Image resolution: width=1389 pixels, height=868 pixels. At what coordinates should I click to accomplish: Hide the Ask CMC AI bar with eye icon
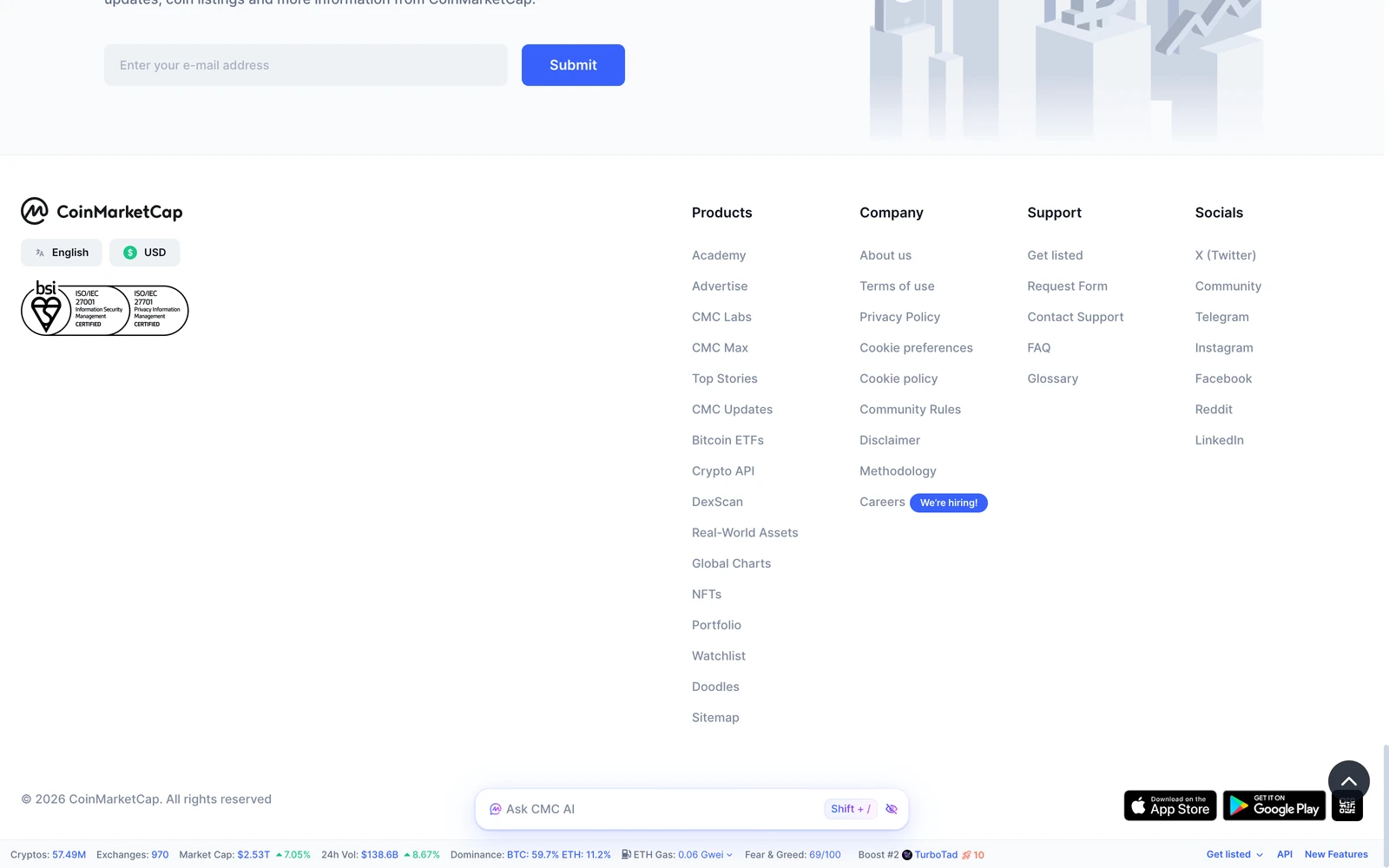coord(892,809)
